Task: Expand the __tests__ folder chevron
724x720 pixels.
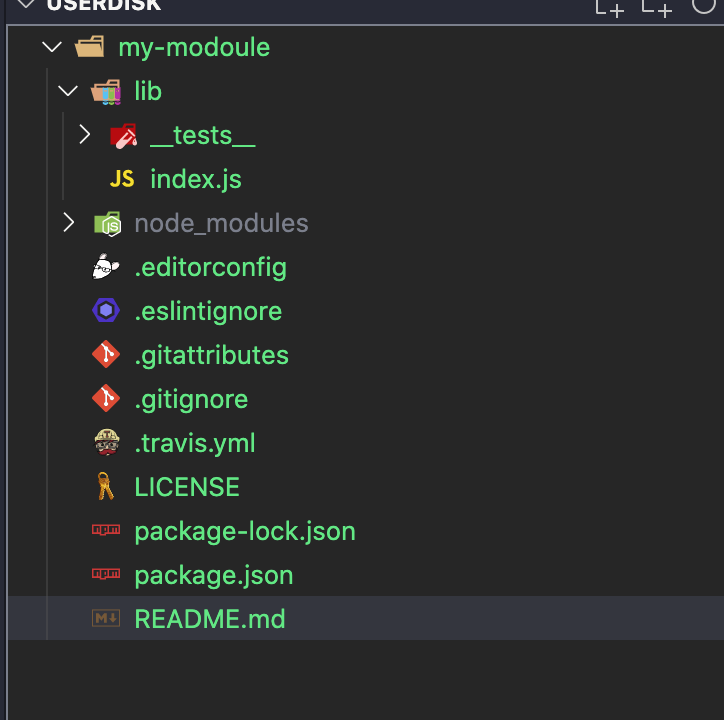Action: pyautogui.click(x=85, y=135)
